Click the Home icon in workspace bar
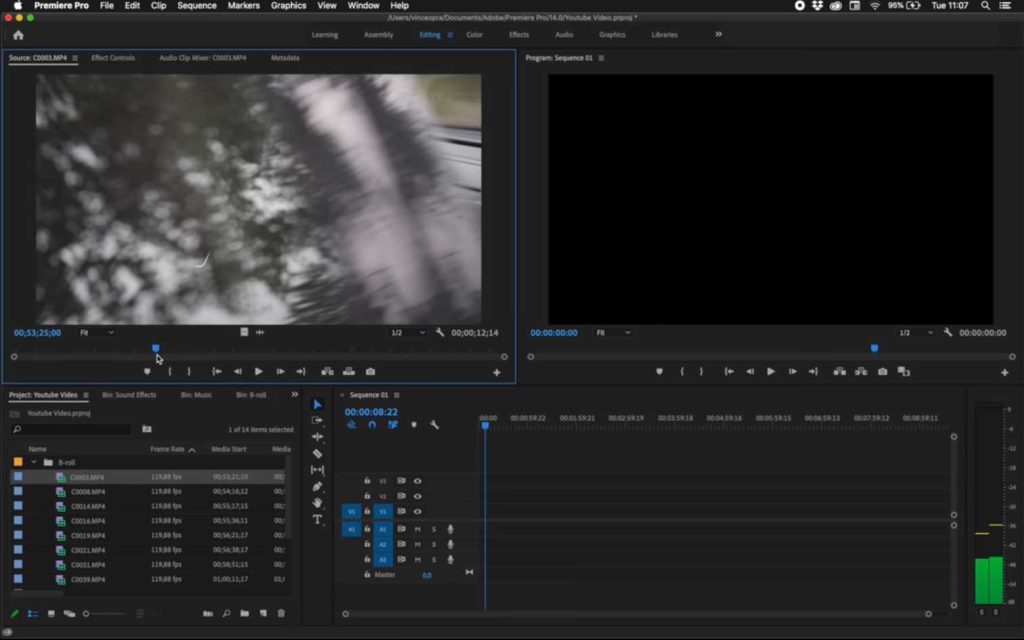 click(18, 35)
